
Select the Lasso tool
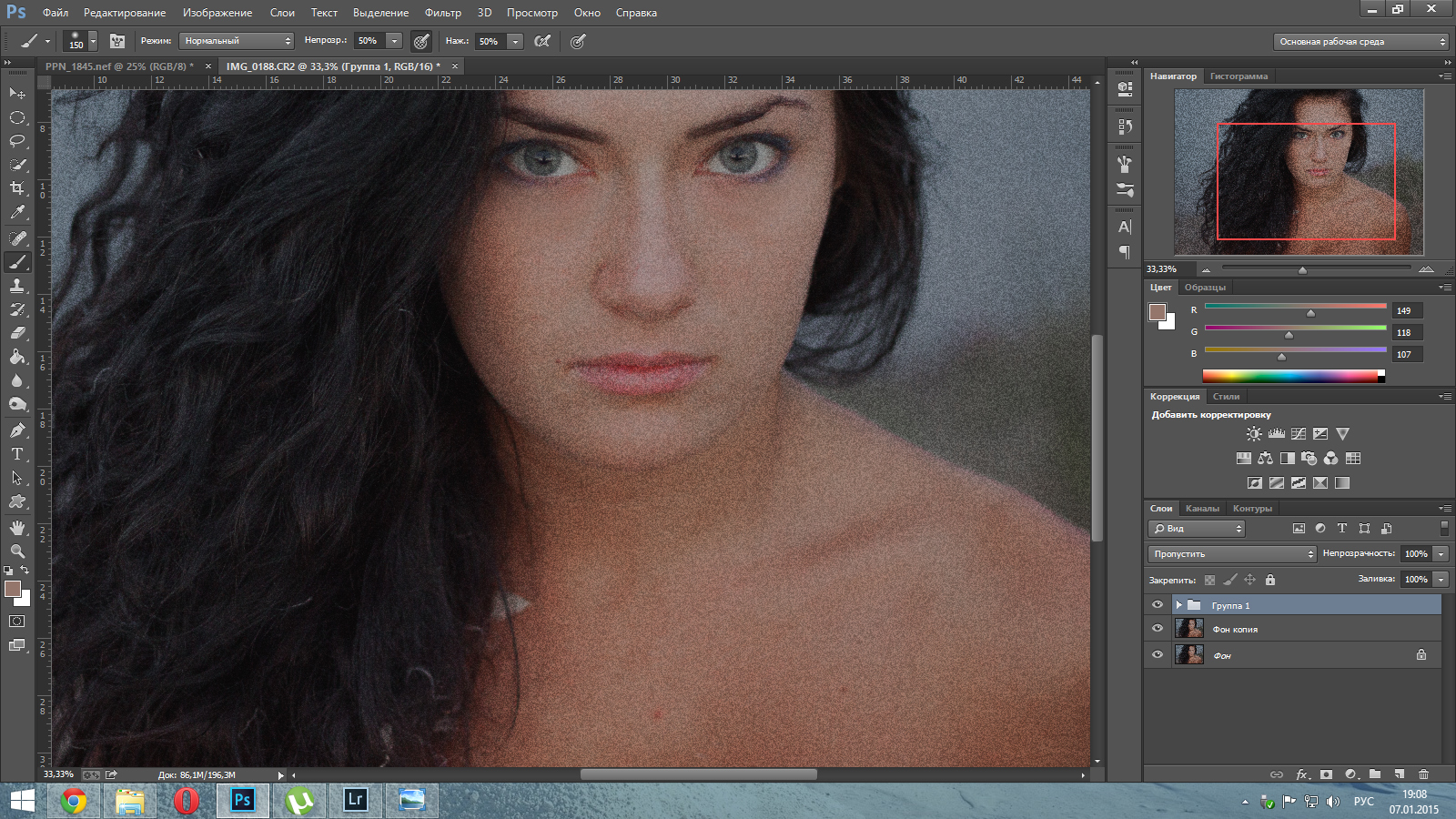pos(17,141)
